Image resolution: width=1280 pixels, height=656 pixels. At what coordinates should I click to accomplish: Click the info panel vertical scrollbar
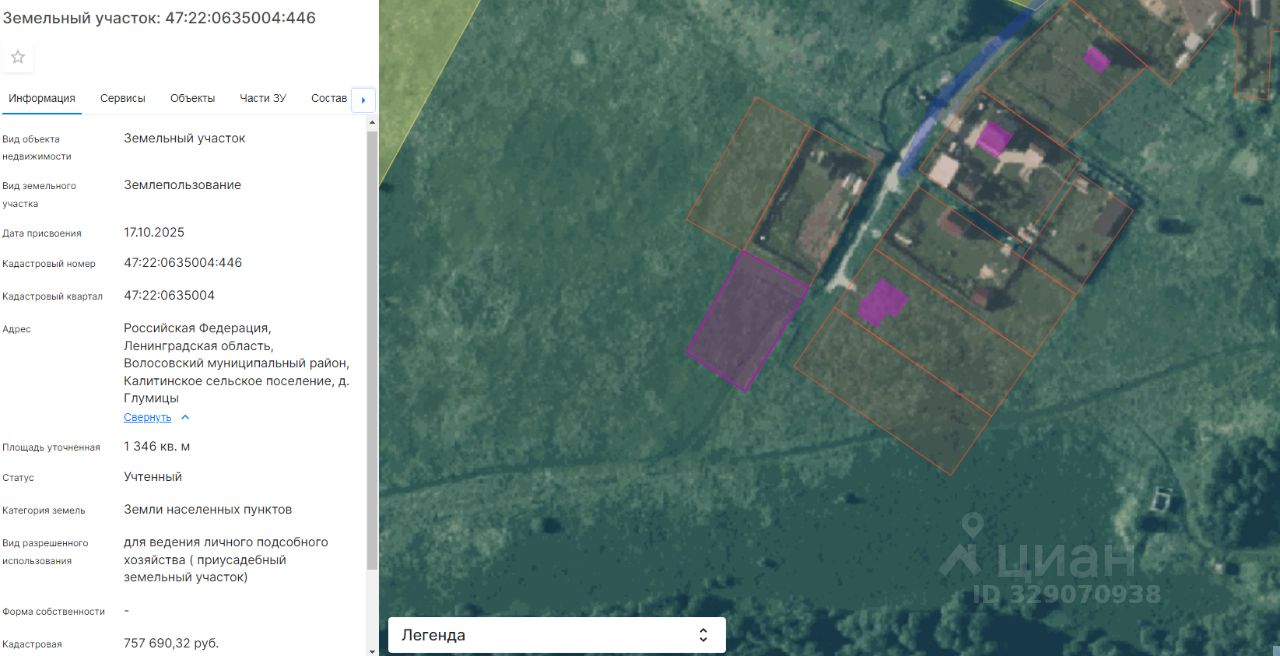[373, 350]
